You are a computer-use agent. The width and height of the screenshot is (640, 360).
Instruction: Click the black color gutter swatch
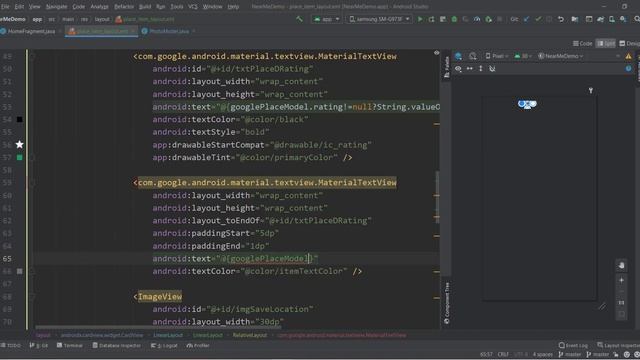point(20,120)
